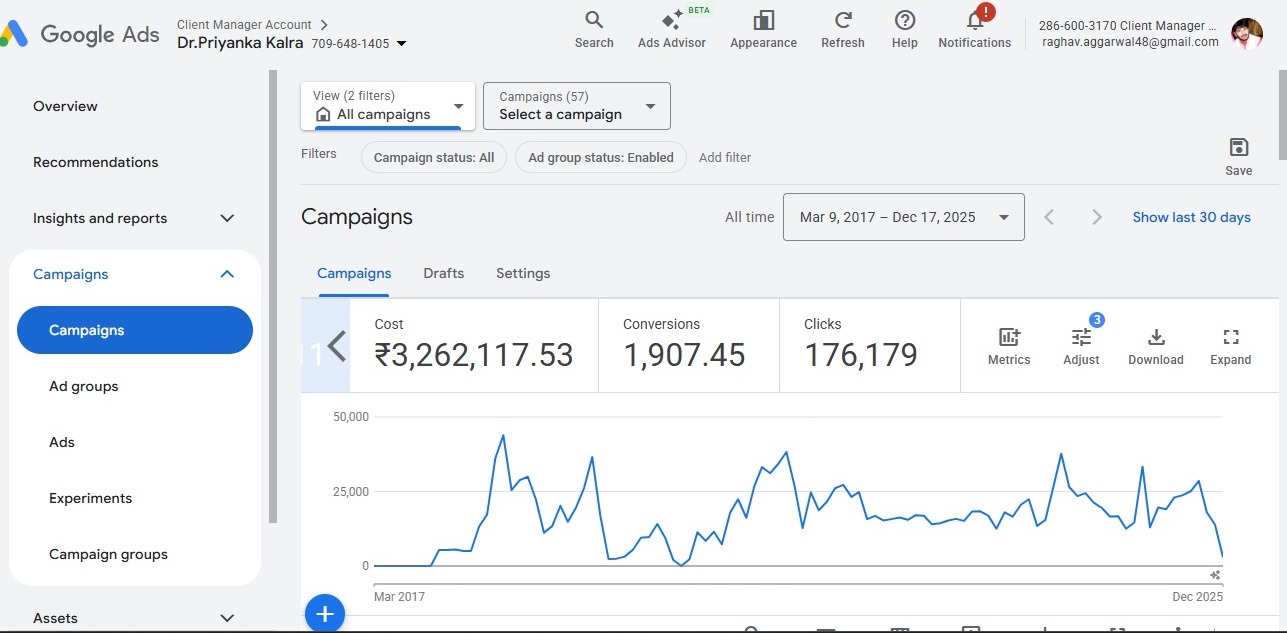The width and height of the screenshot is (1287, 633).
Task: Switch to the Drafts tab
Action: pyautogui.click(x=443, y=273)
